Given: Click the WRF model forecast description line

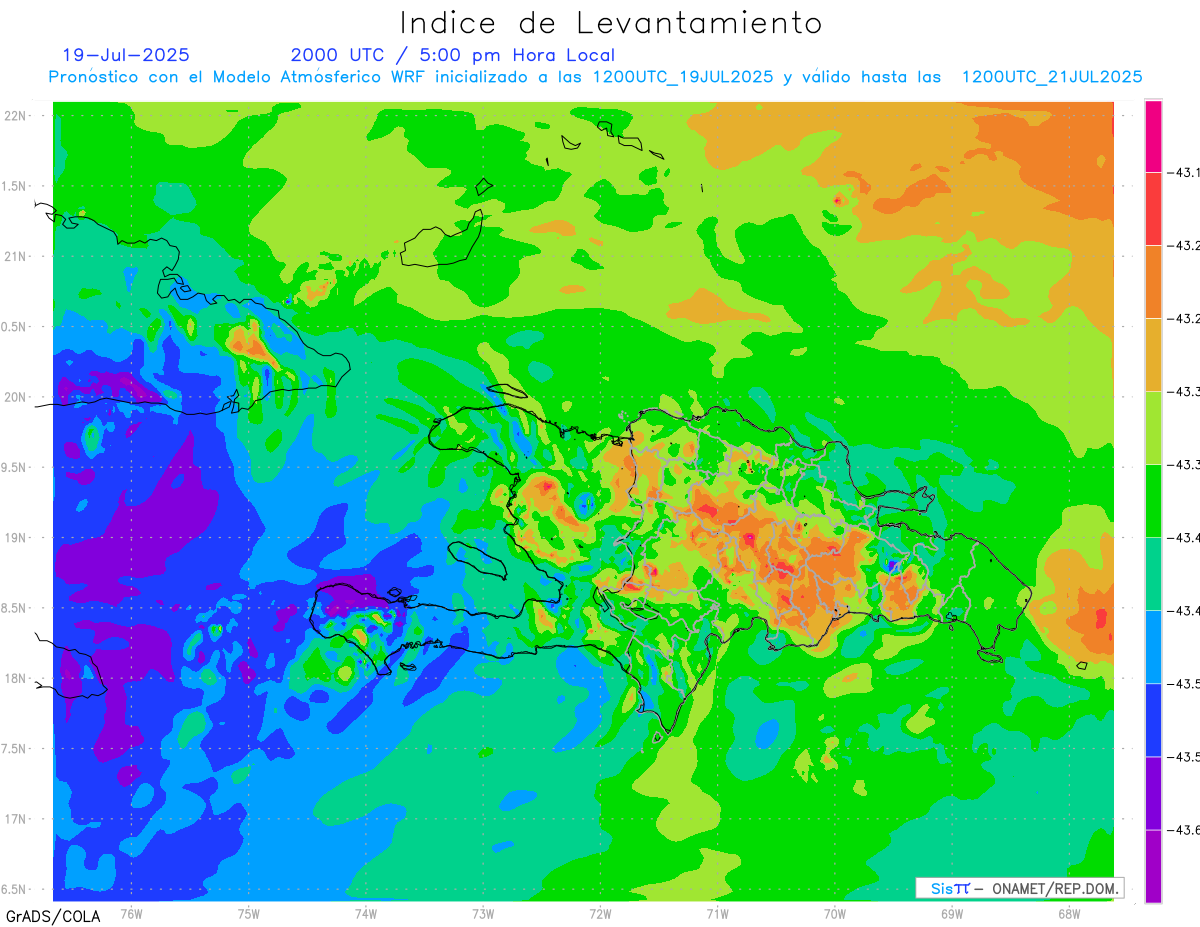Looking at the screenshot, I should [x=595, y=77].
